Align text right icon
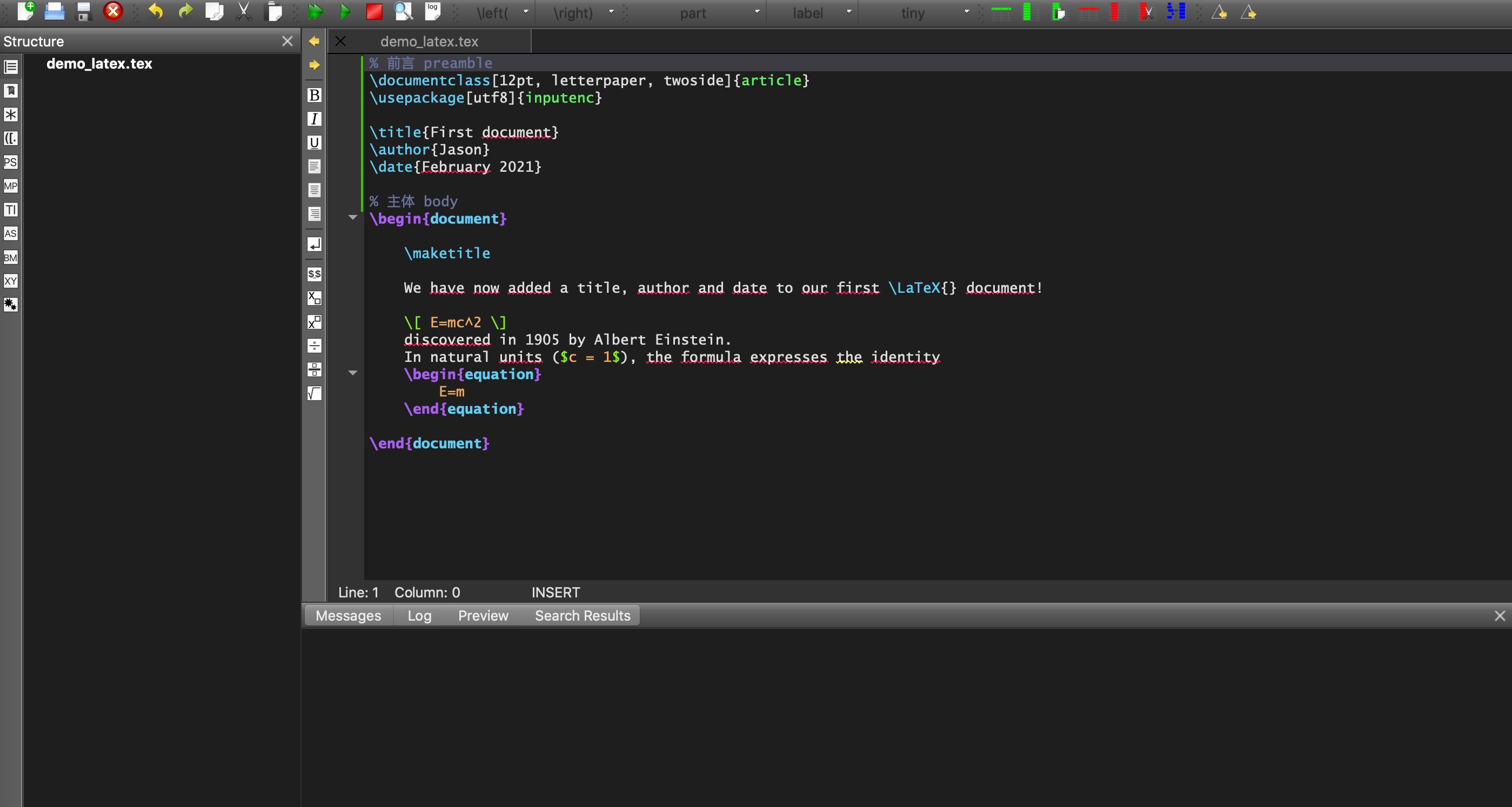Viewport: 1512px width, 807px height. [315, 214]
